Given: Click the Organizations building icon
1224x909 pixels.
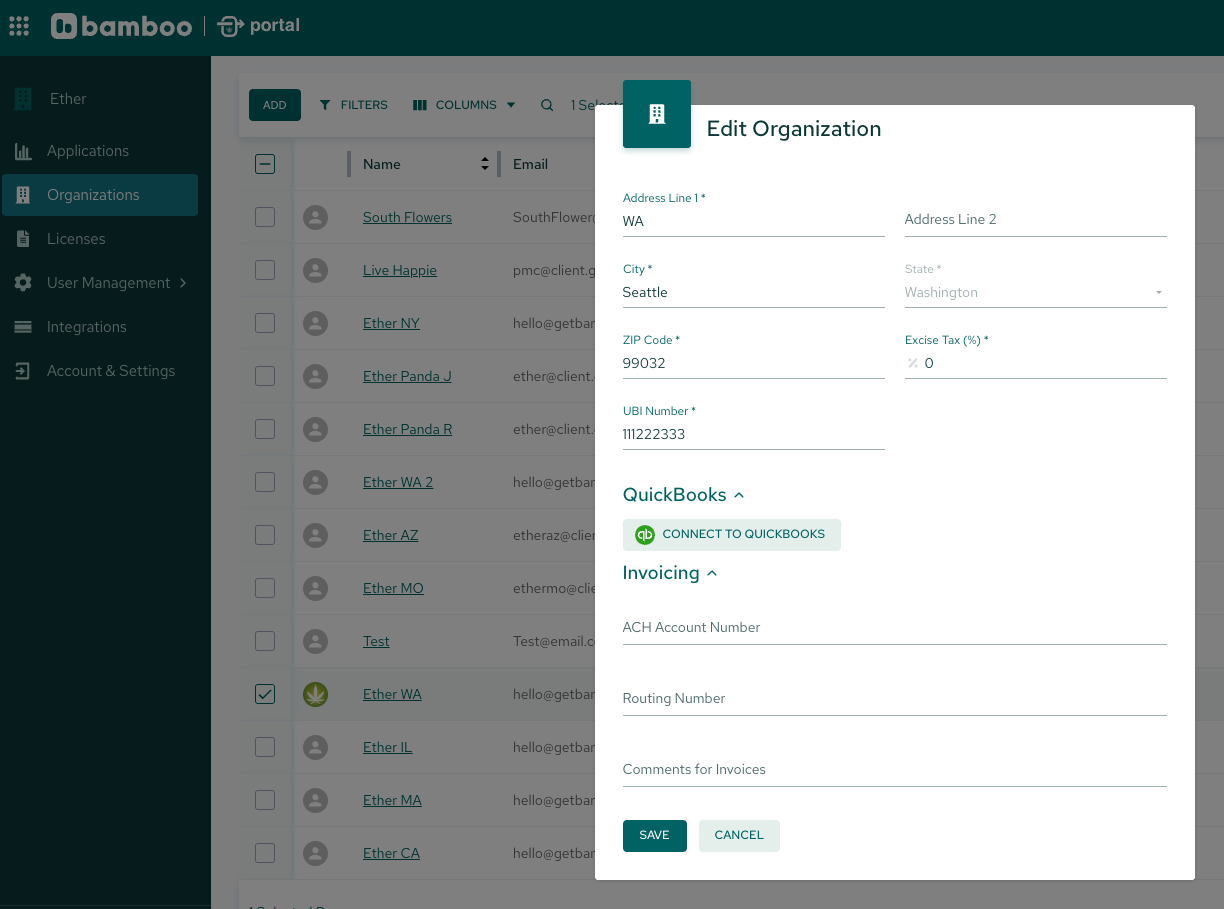Looking at the screenshot, I should point(23,195).
